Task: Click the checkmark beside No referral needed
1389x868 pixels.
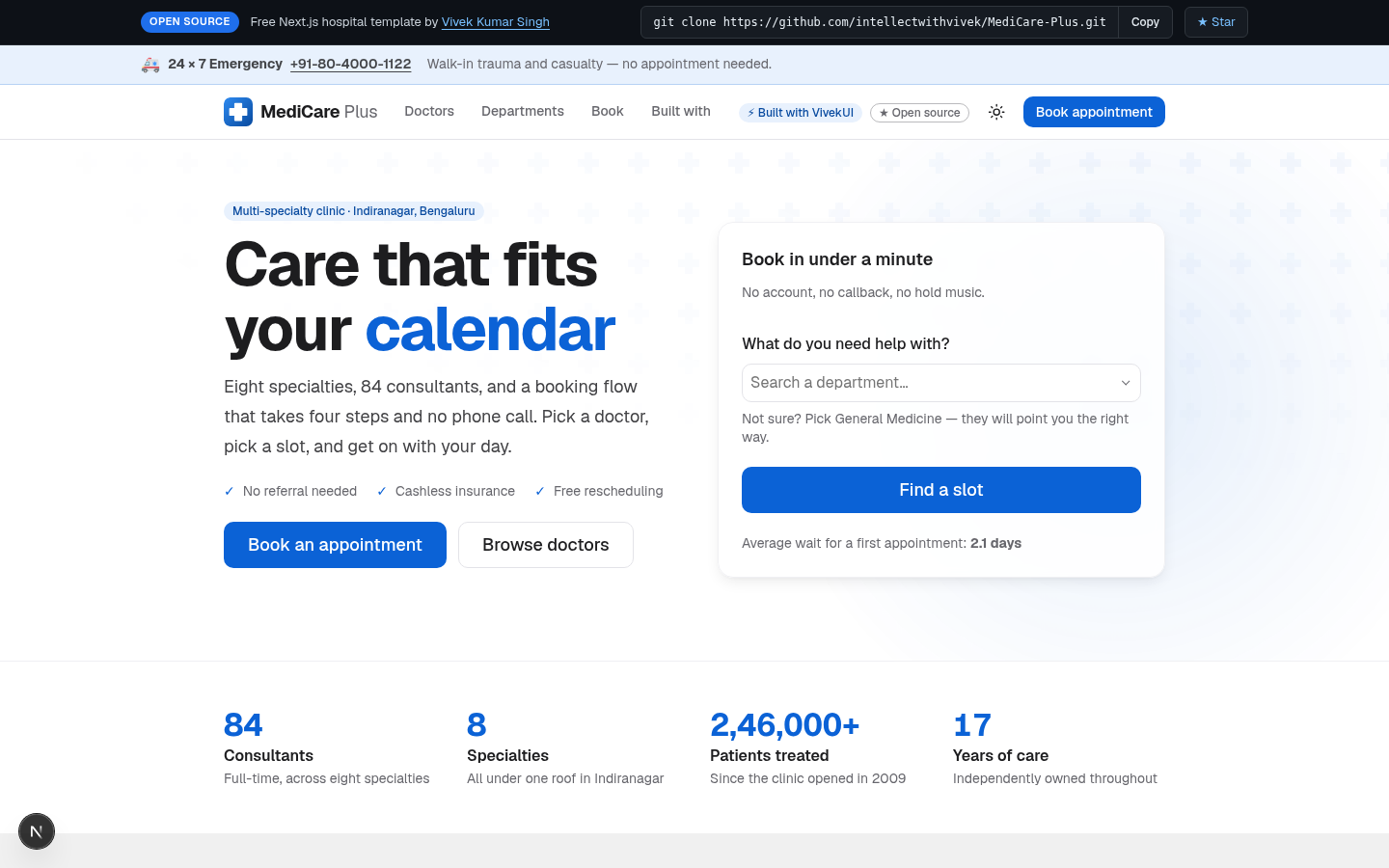Action: click(x=230, y=491)
